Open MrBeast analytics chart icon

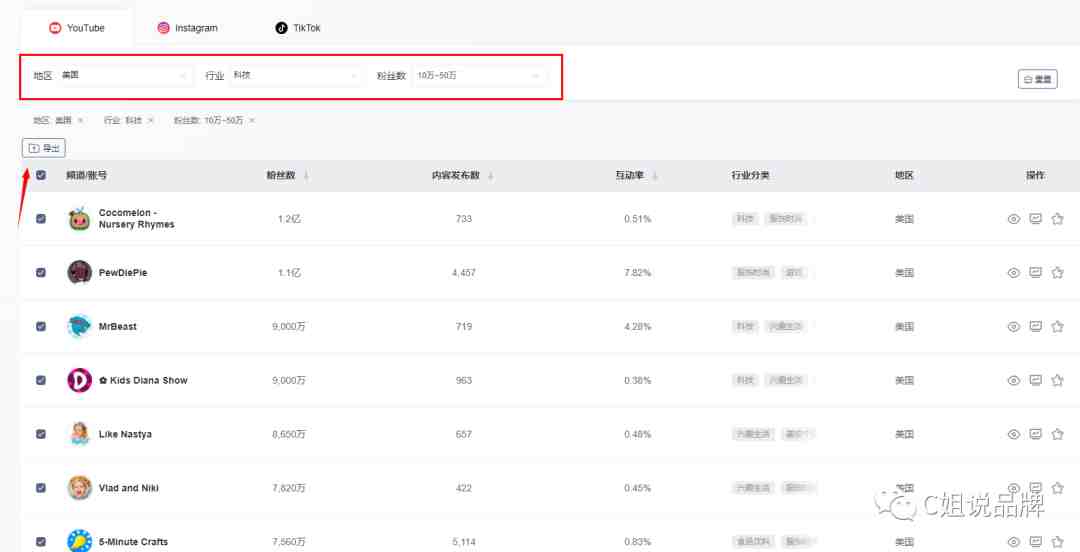[x=1035, y=326]
